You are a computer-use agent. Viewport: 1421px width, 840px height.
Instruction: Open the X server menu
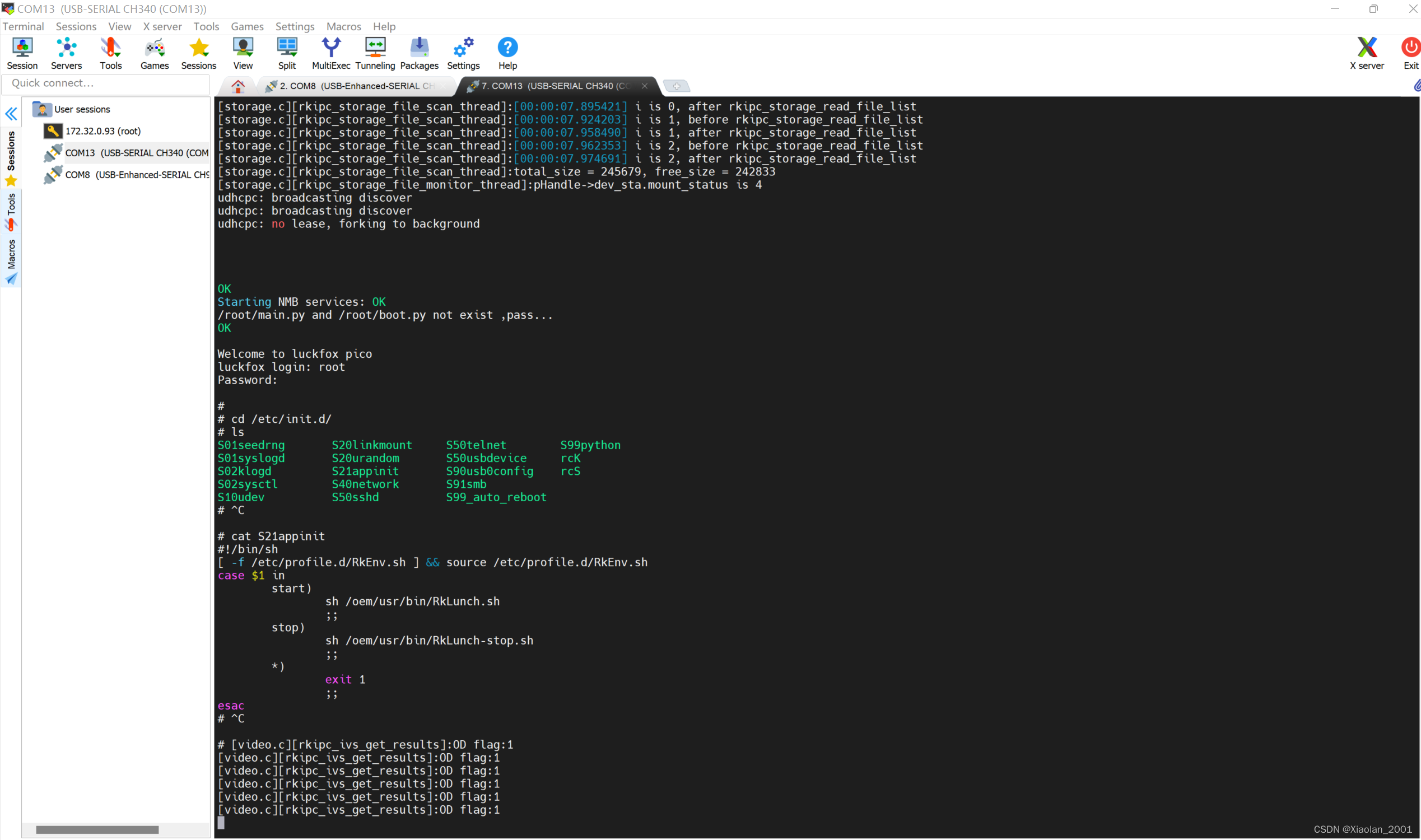pos(162,27)
